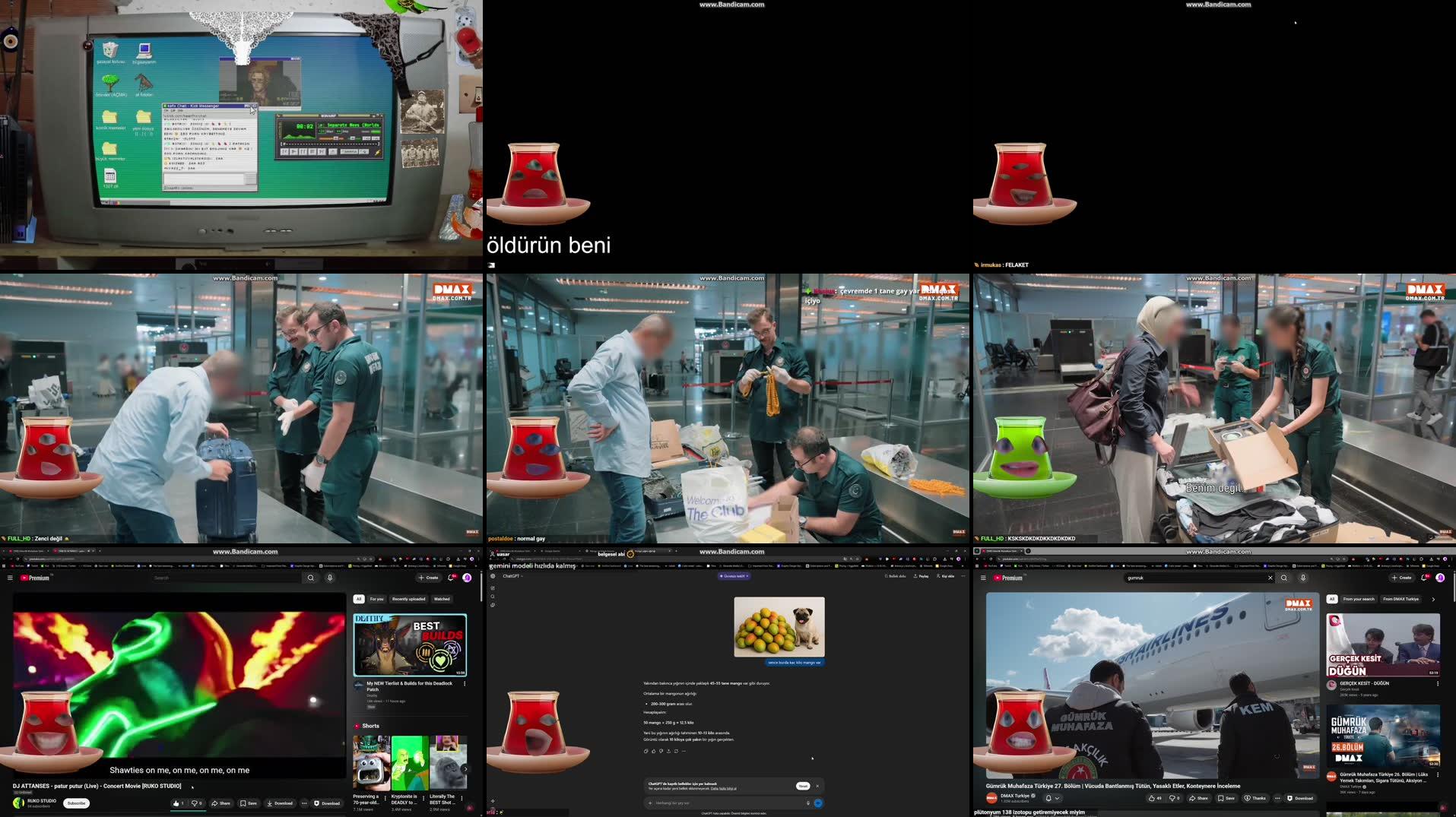Screen dimensions: 1456x817
Task: Dislike the DJ ATTANSES concert video
Action: pos(195,803)
